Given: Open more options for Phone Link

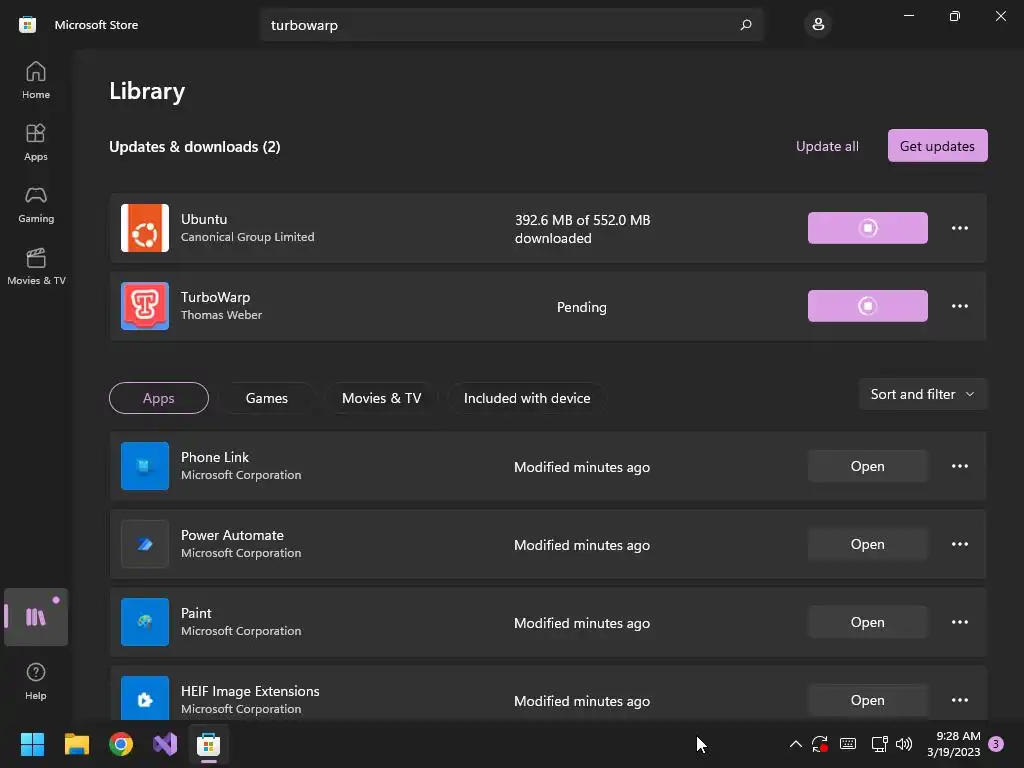Looking at the screenshot, I should tap(959, 466).
